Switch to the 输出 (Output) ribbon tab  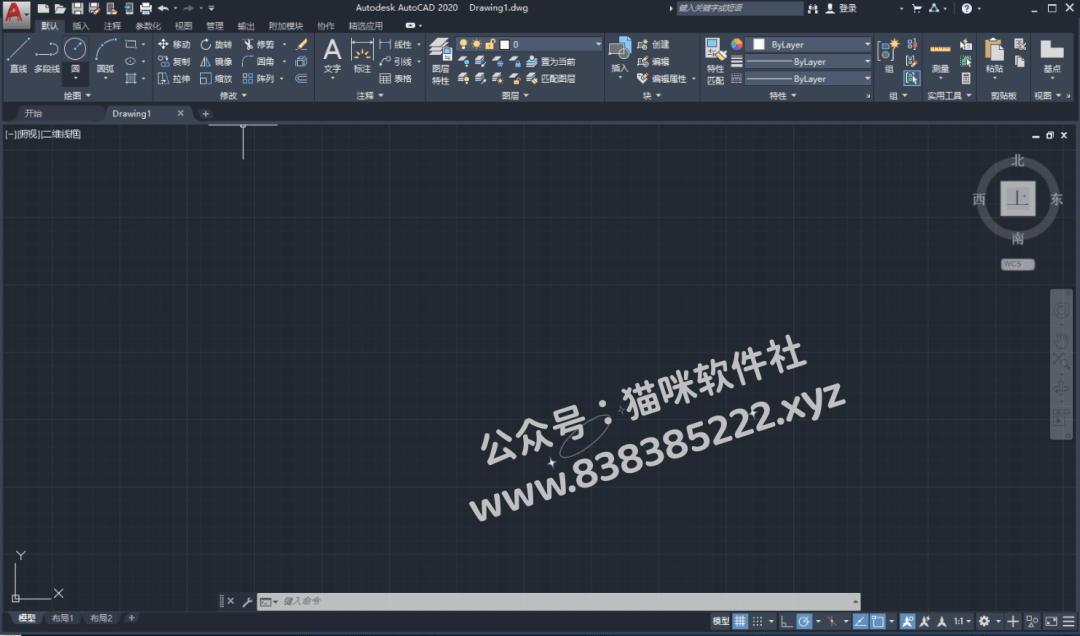246,26
